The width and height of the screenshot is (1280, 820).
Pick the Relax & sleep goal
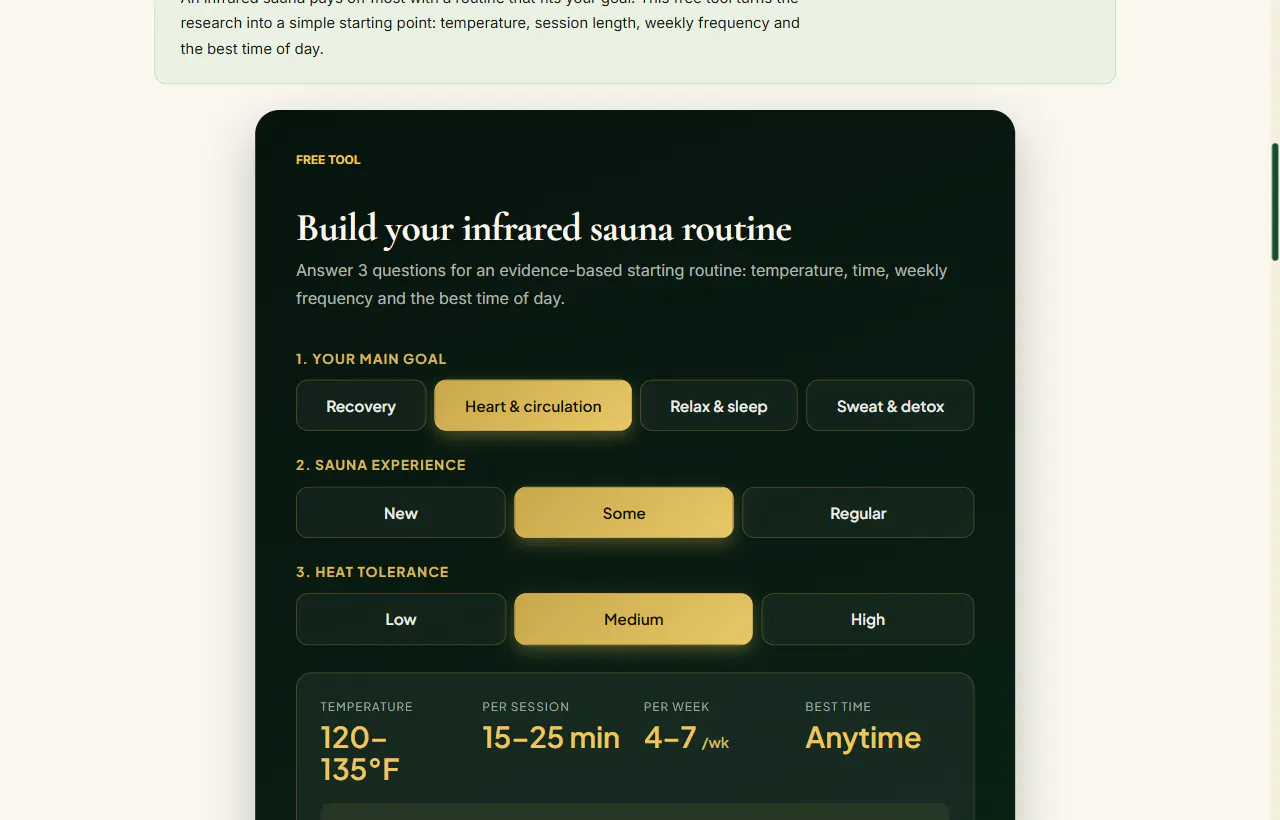pyautogui.click(x=719, y=406)
